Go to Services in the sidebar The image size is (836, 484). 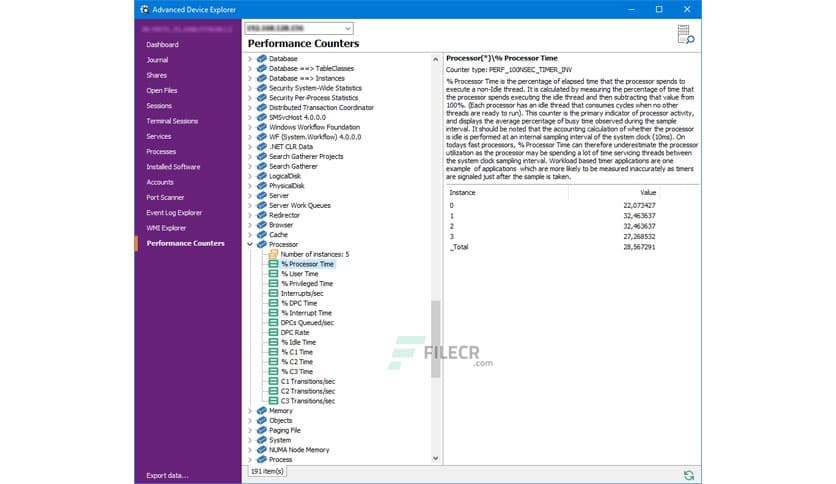(x=159, y=136)
